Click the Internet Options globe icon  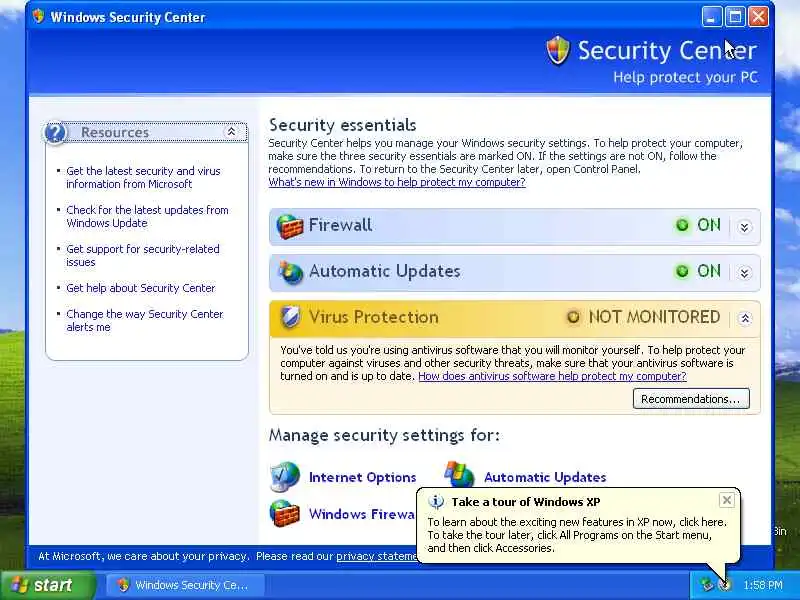[285, 477]
